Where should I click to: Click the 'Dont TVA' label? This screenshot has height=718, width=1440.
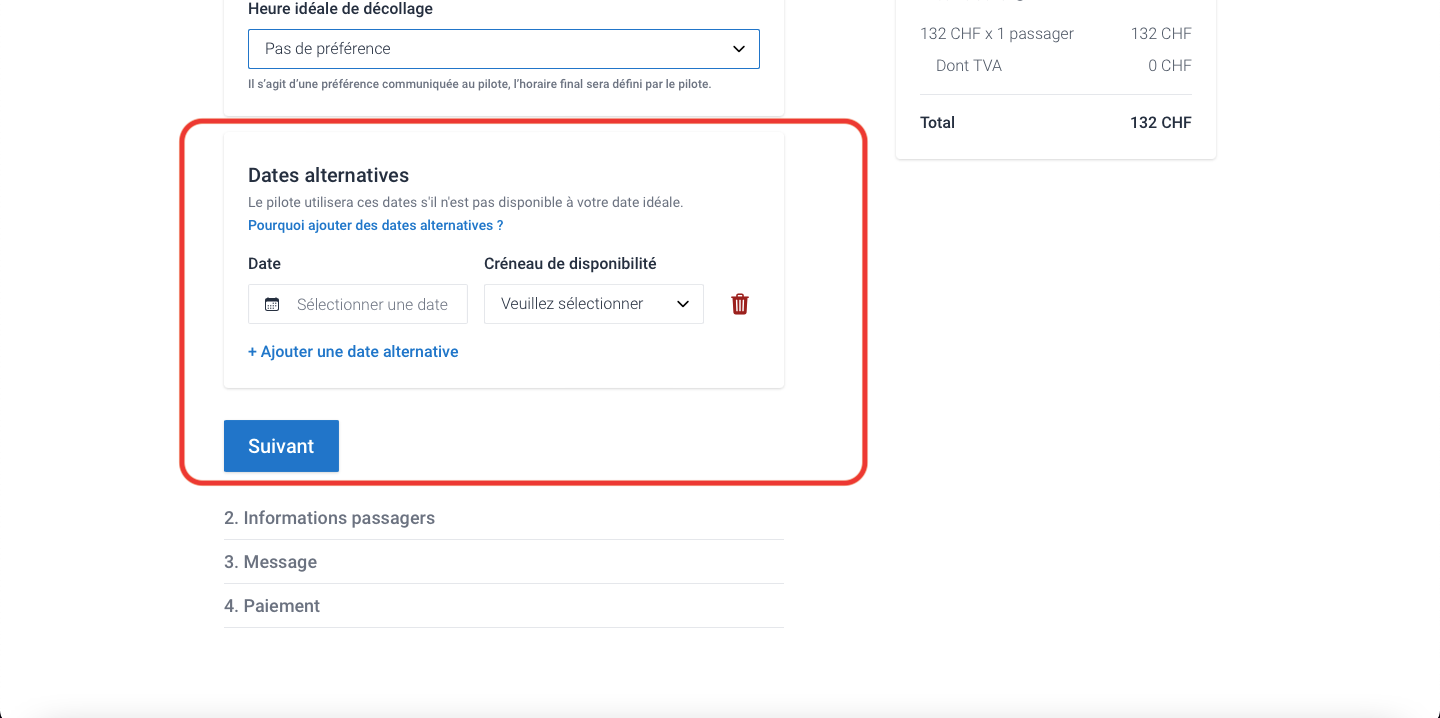969,65
